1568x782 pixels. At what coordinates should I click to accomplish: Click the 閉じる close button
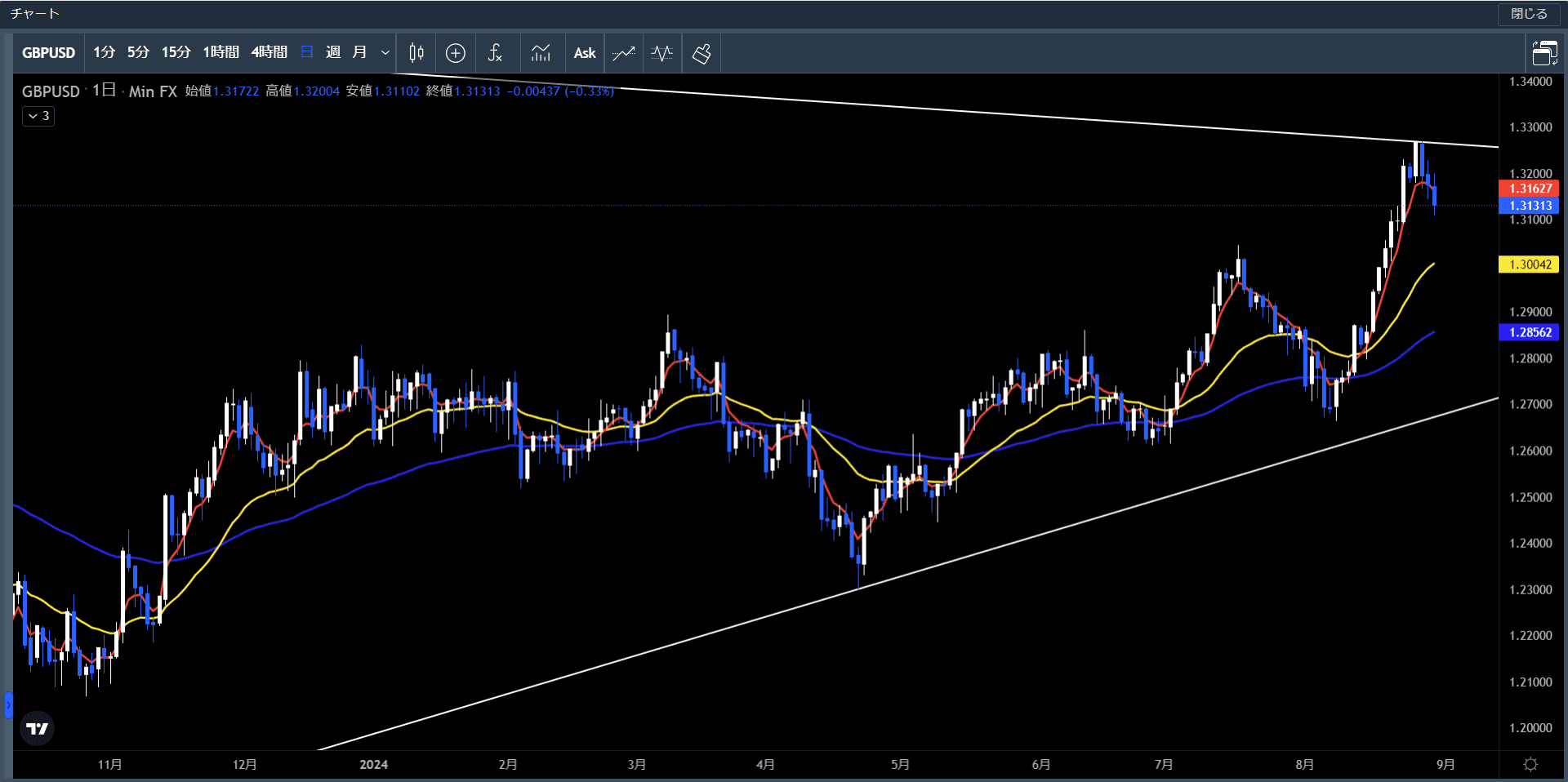click(1529, 14)
